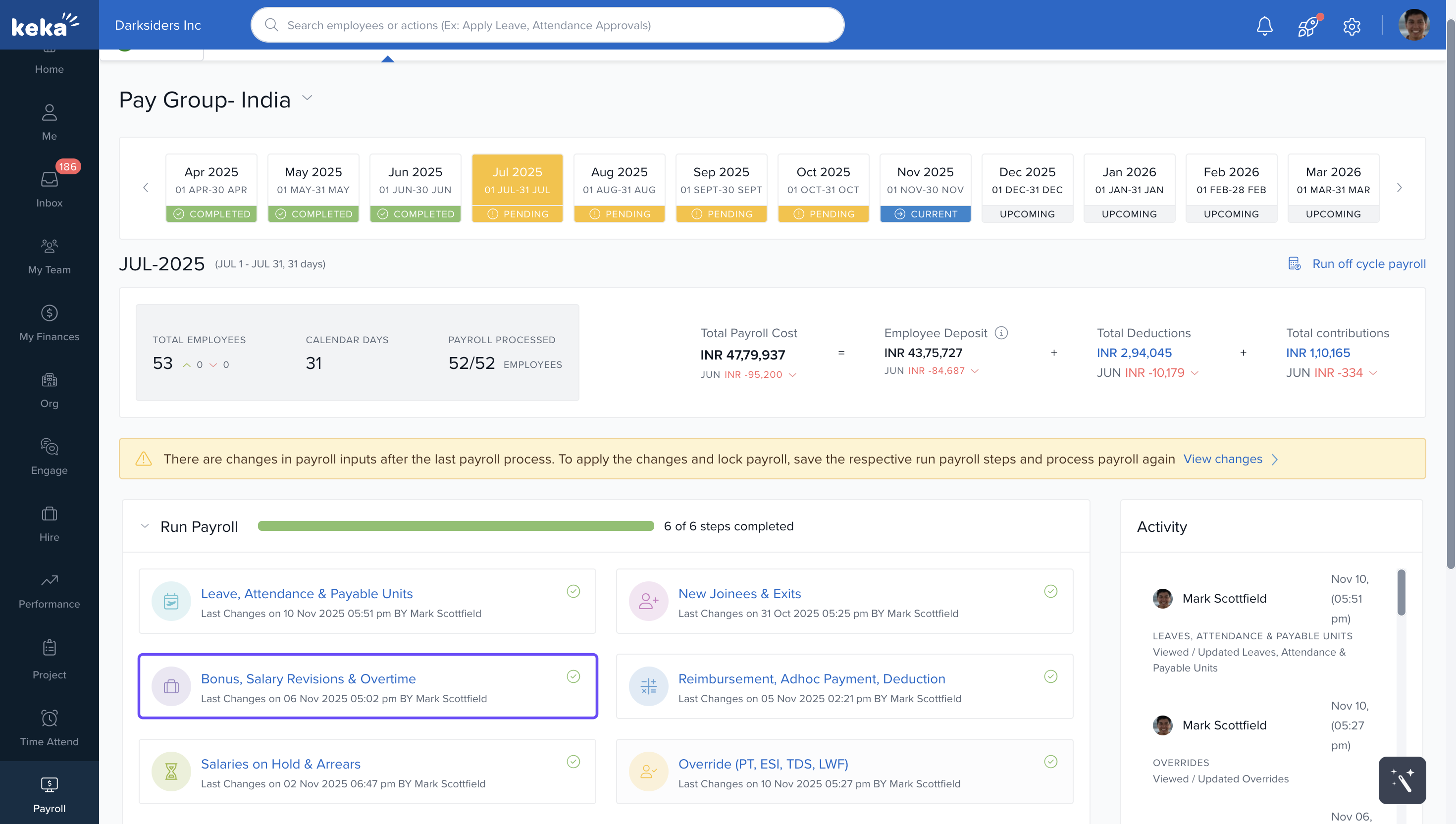Open the notifications bell icon
This screenshot has width=1456, height=824.
(1264, 25)
